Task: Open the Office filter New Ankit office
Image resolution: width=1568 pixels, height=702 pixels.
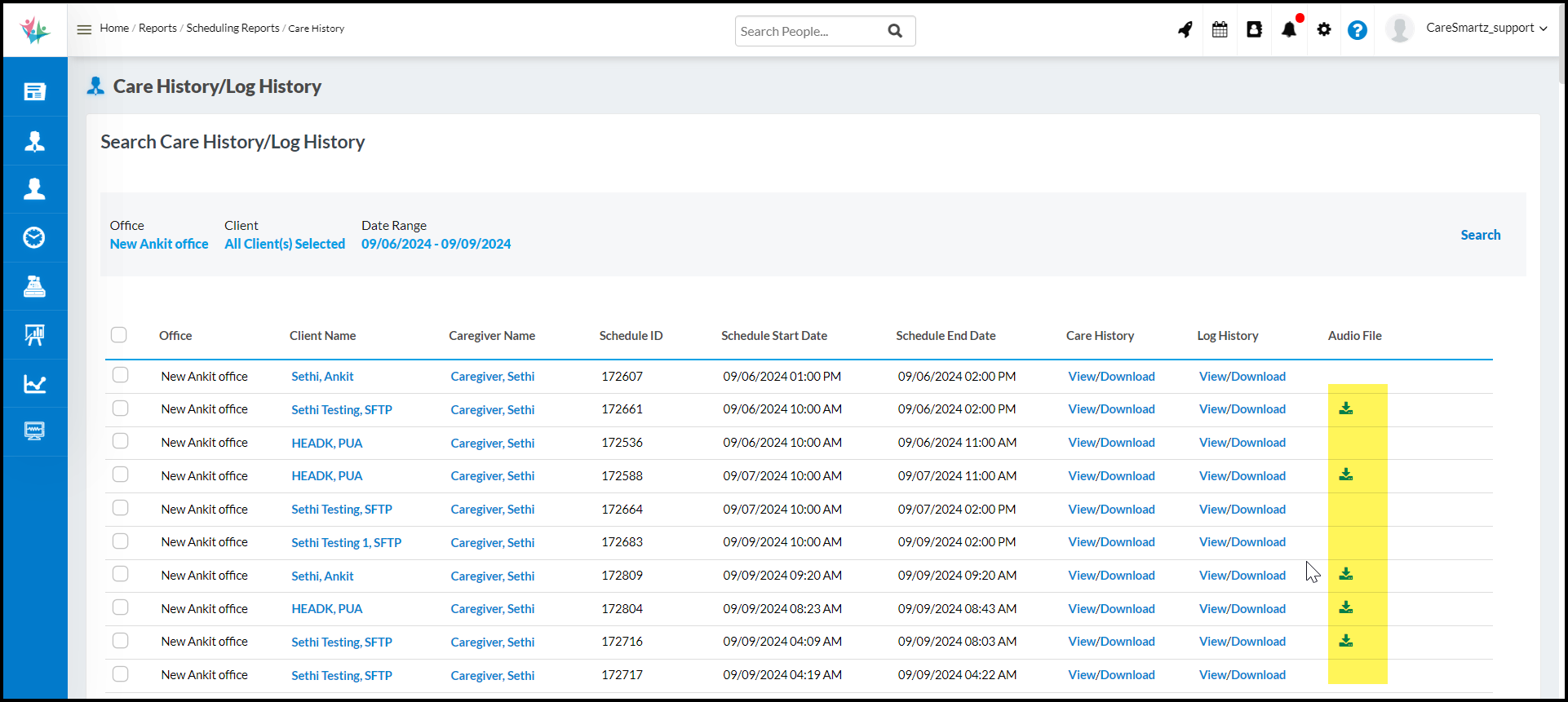Action: (x=159, y=244)
